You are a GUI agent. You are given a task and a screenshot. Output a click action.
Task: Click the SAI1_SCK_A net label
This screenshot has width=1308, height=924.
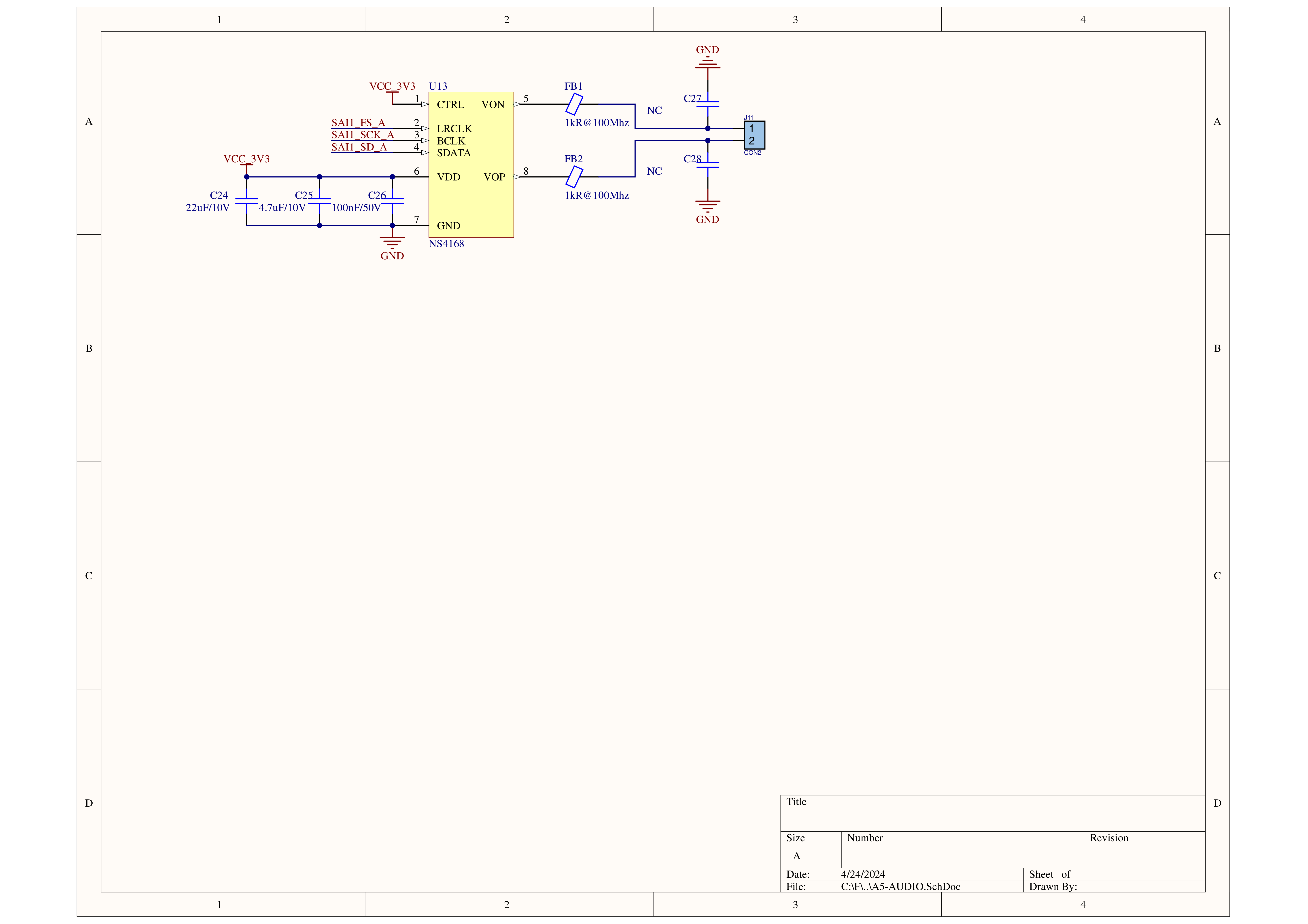(363, 135)
